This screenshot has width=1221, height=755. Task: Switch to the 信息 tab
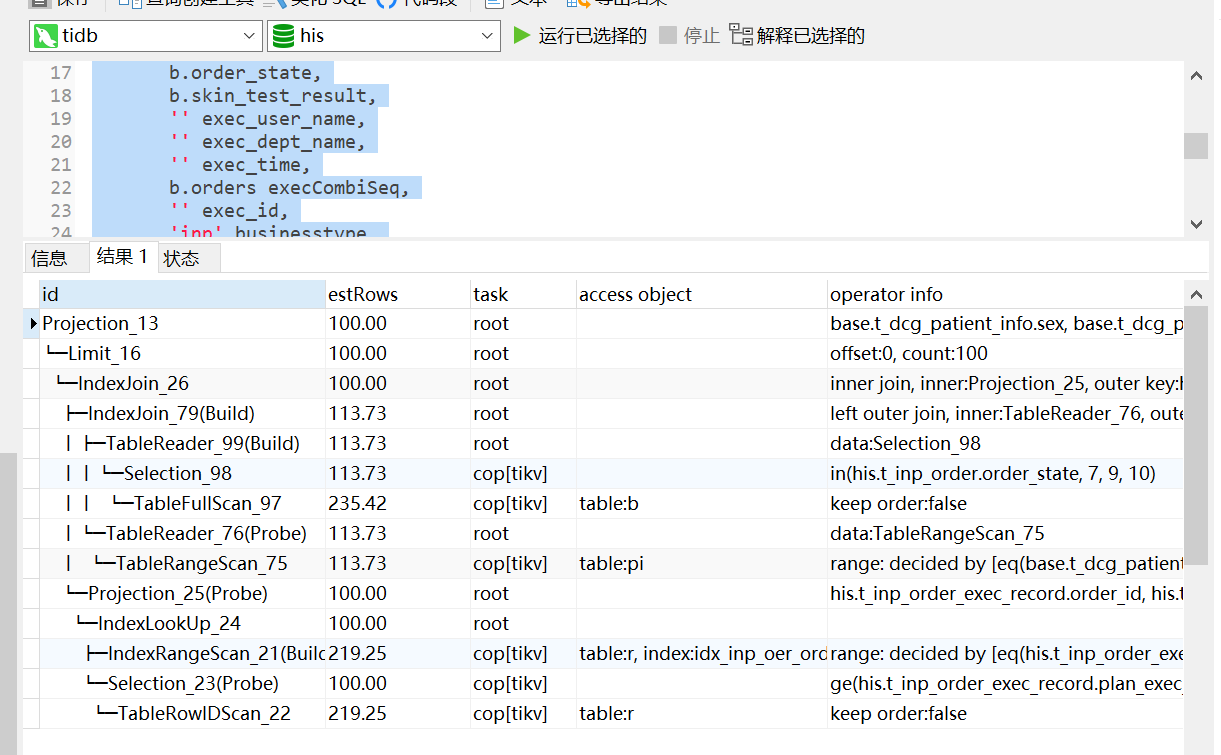click(49, 259)
